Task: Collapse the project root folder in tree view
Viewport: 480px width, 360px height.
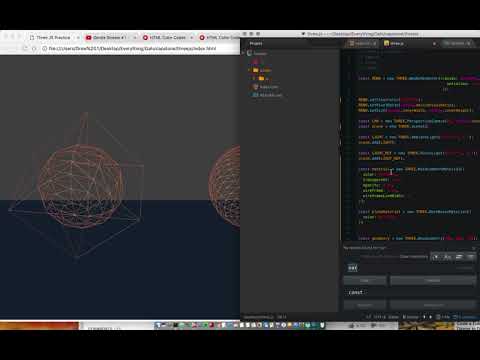Action: pyautogui.click(x=243, y=53)
